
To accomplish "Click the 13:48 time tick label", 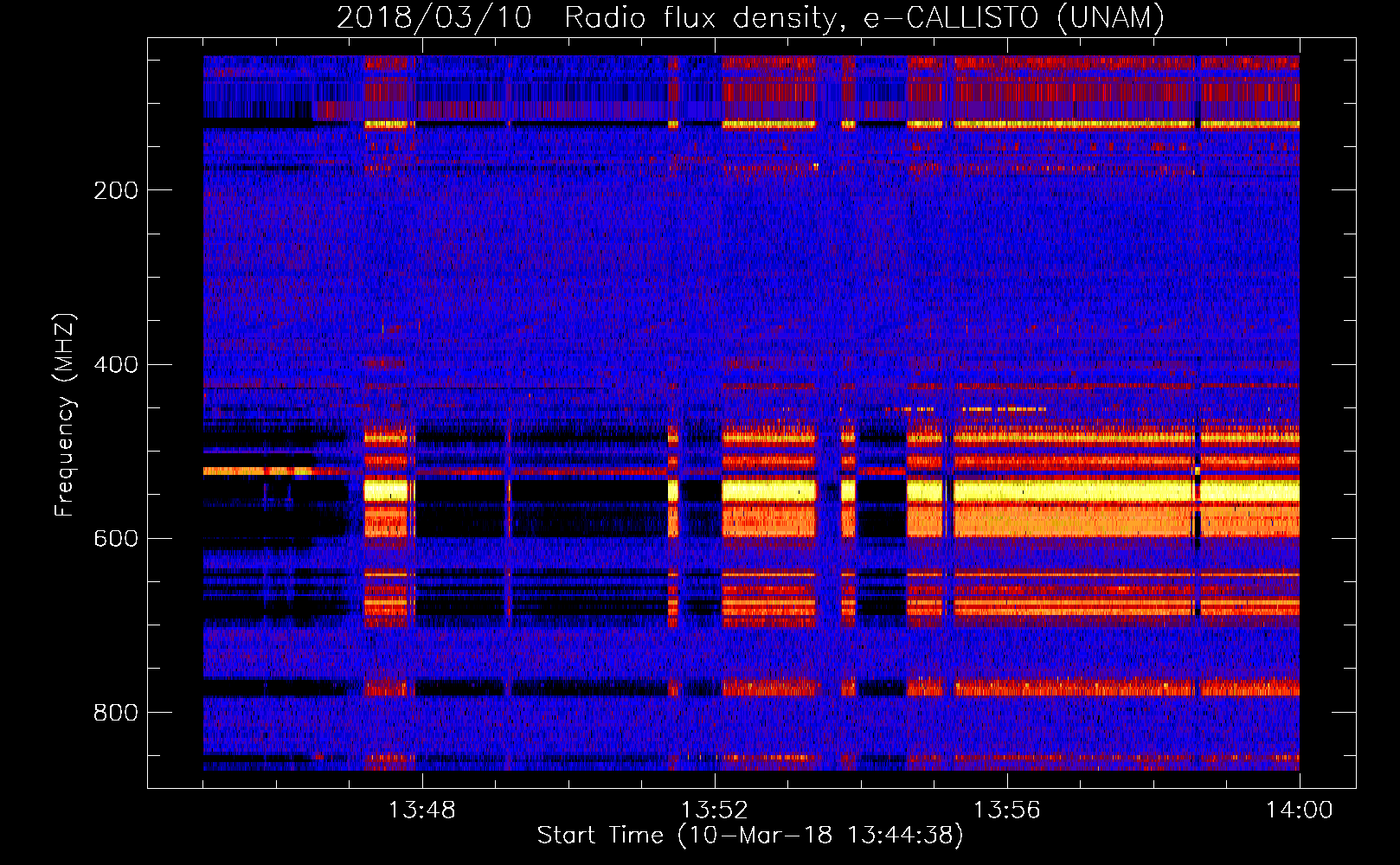I will (x=422, y=811).
